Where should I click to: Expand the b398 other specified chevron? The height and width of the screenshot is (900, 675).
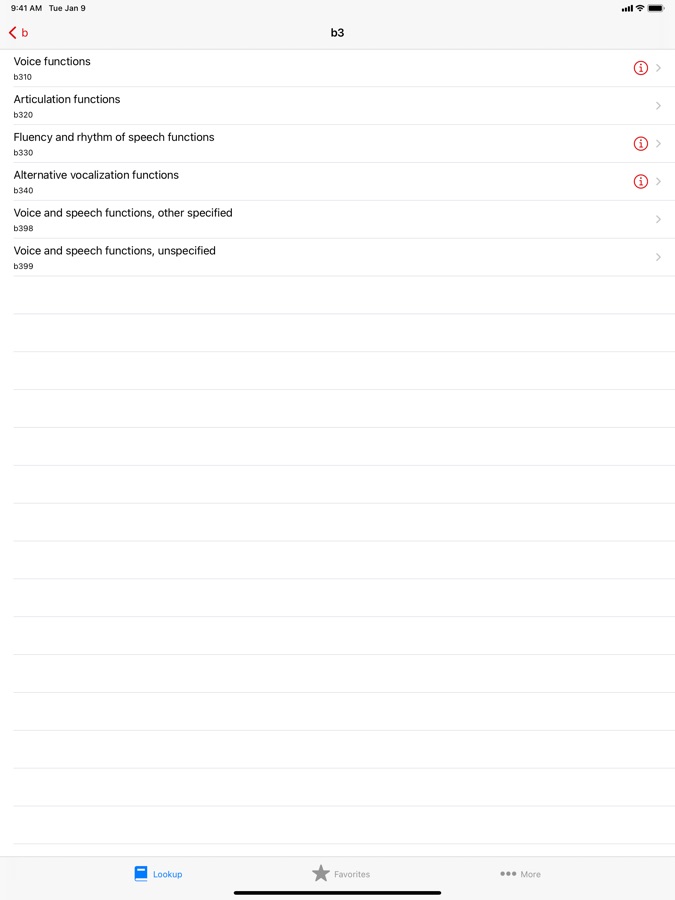(x=659, y=220)
